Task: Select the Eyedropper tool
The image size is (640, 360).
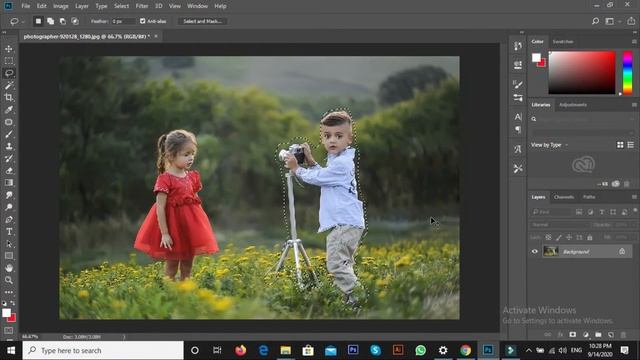Action: point(9,110)
